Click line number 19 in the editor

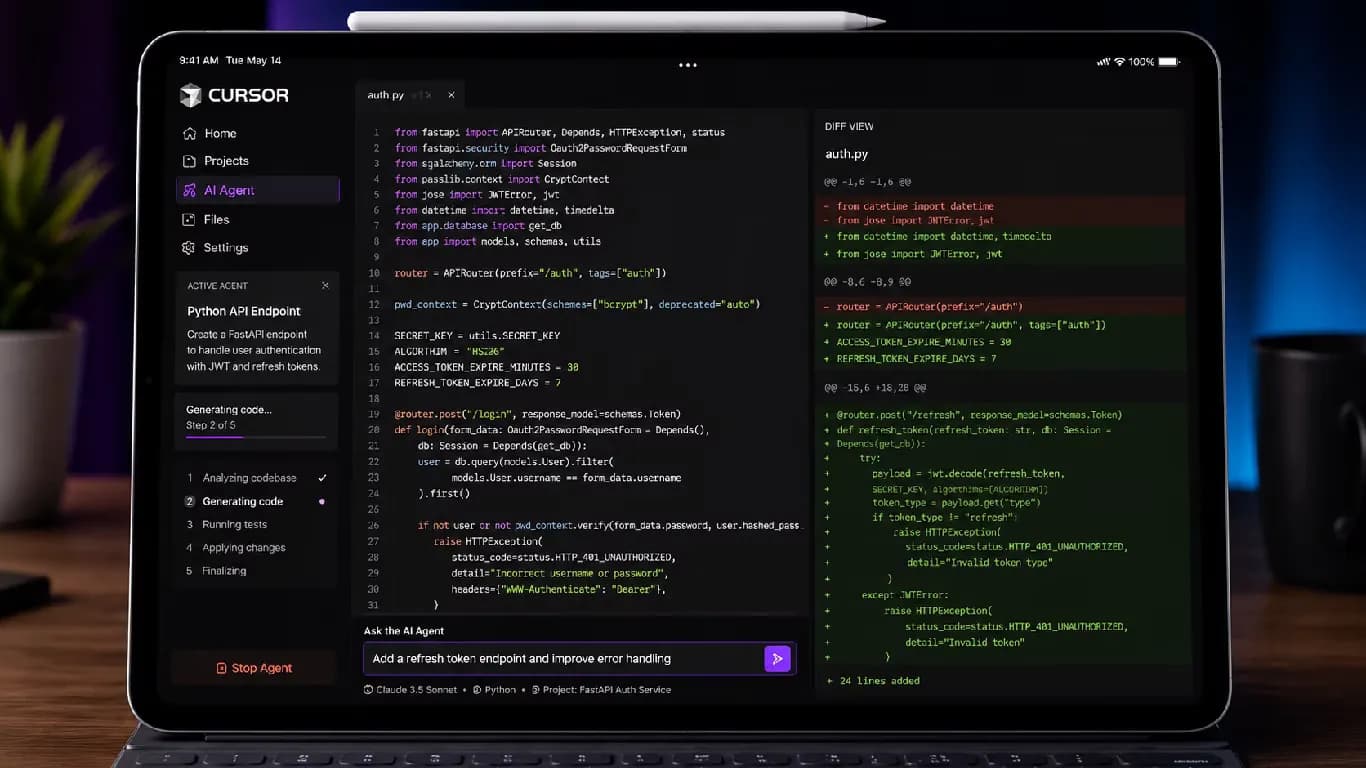click(x=374, y=414)
